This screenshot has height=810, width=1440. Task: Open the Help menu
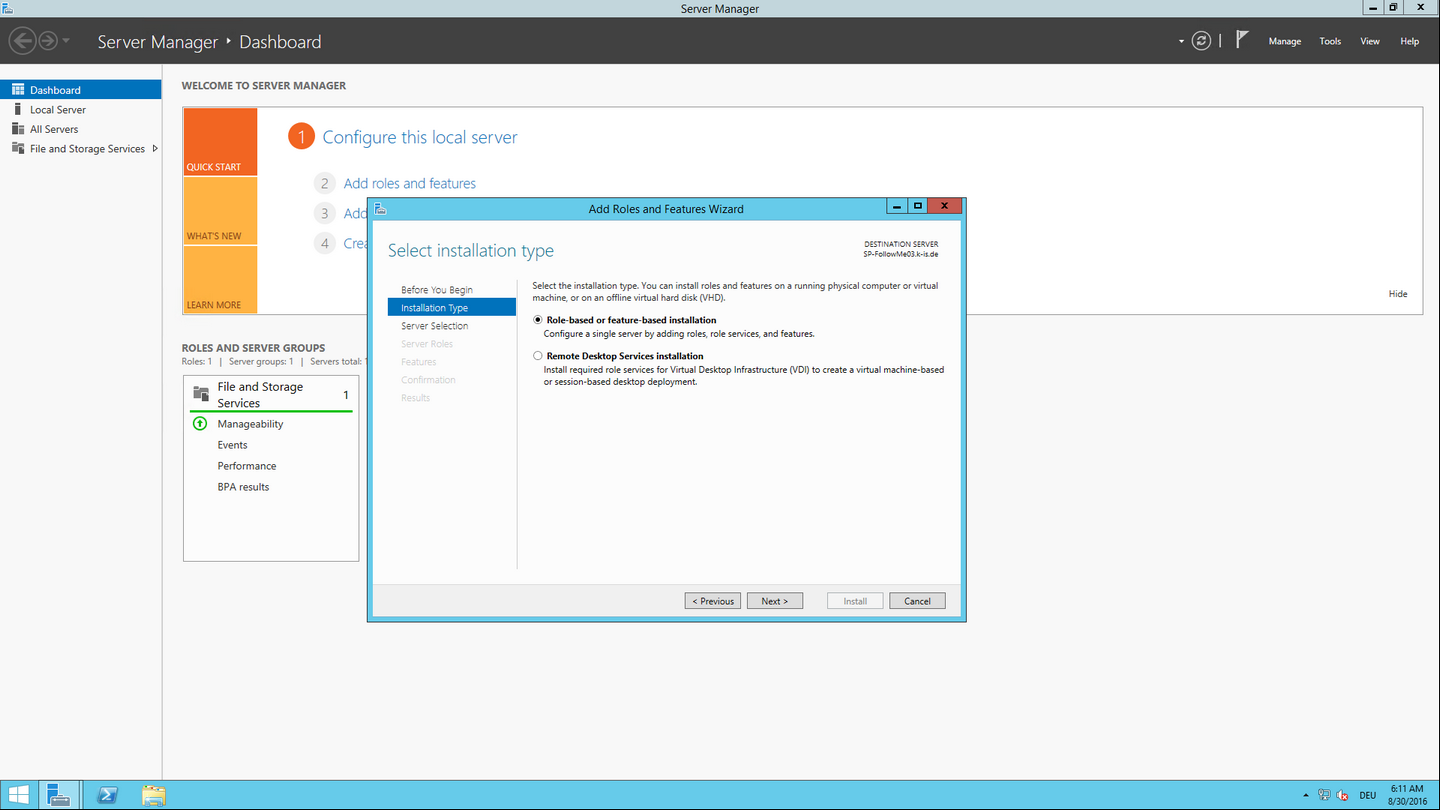click(x=1409, y=41)
